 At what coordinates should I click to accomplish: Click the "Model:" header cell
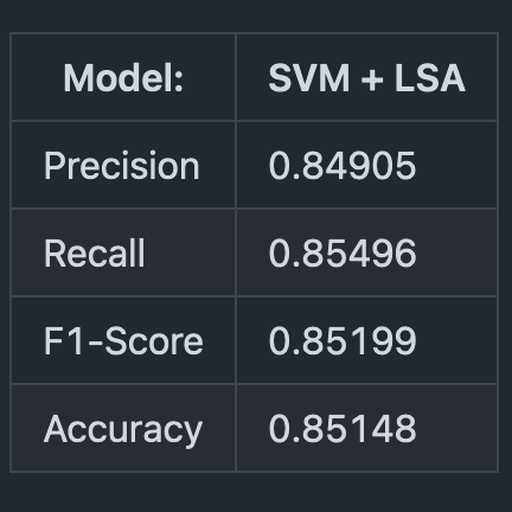(x=123, y=78)
